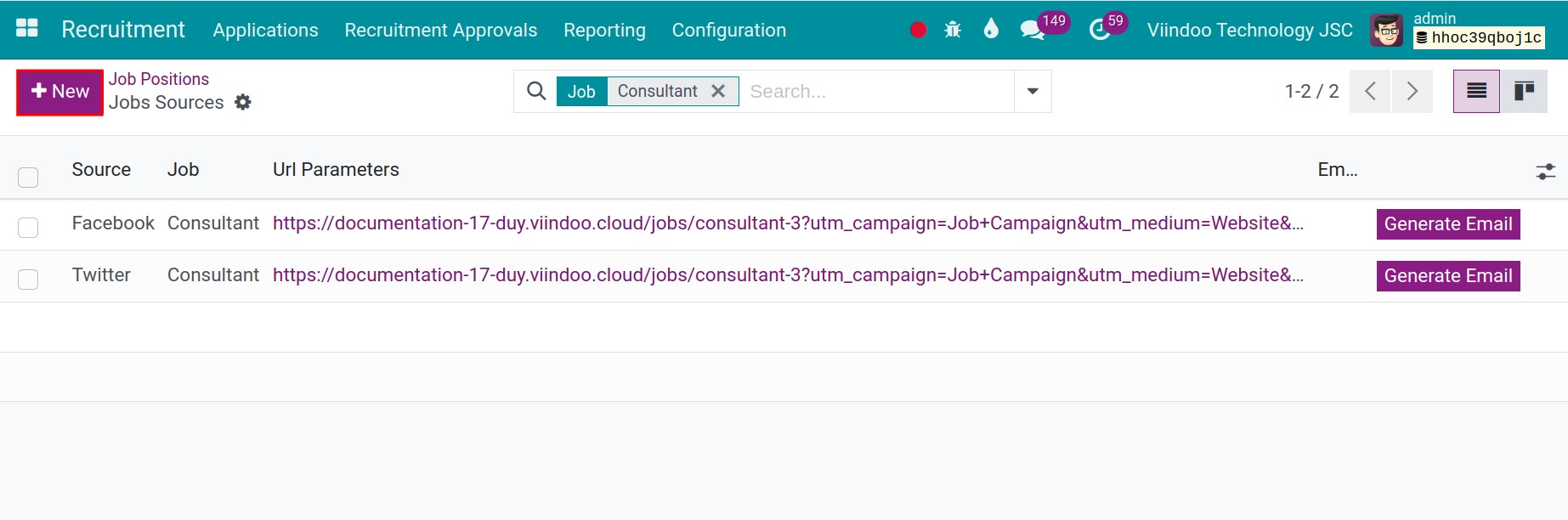
Task: Click the Twitter source cell
Action: coord(101,275)
